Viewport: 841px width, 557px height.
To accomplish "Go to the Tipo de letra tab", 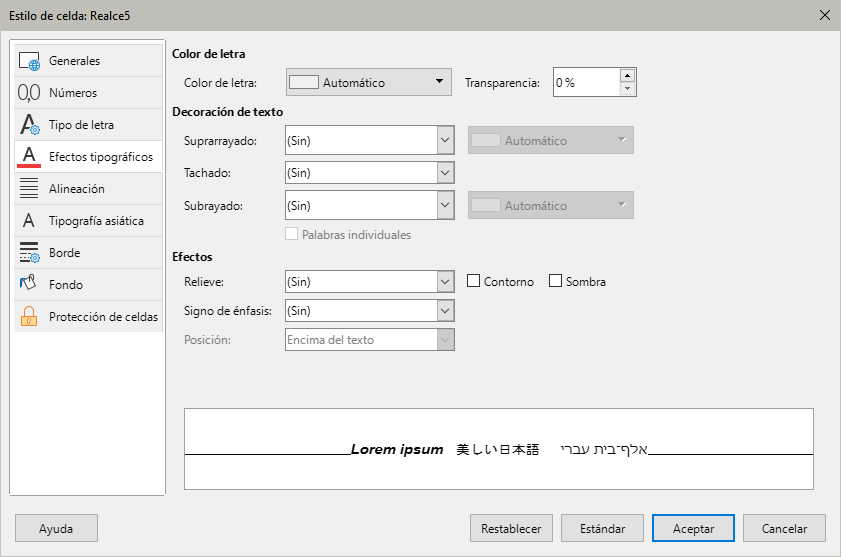I will tap(88, 124).
